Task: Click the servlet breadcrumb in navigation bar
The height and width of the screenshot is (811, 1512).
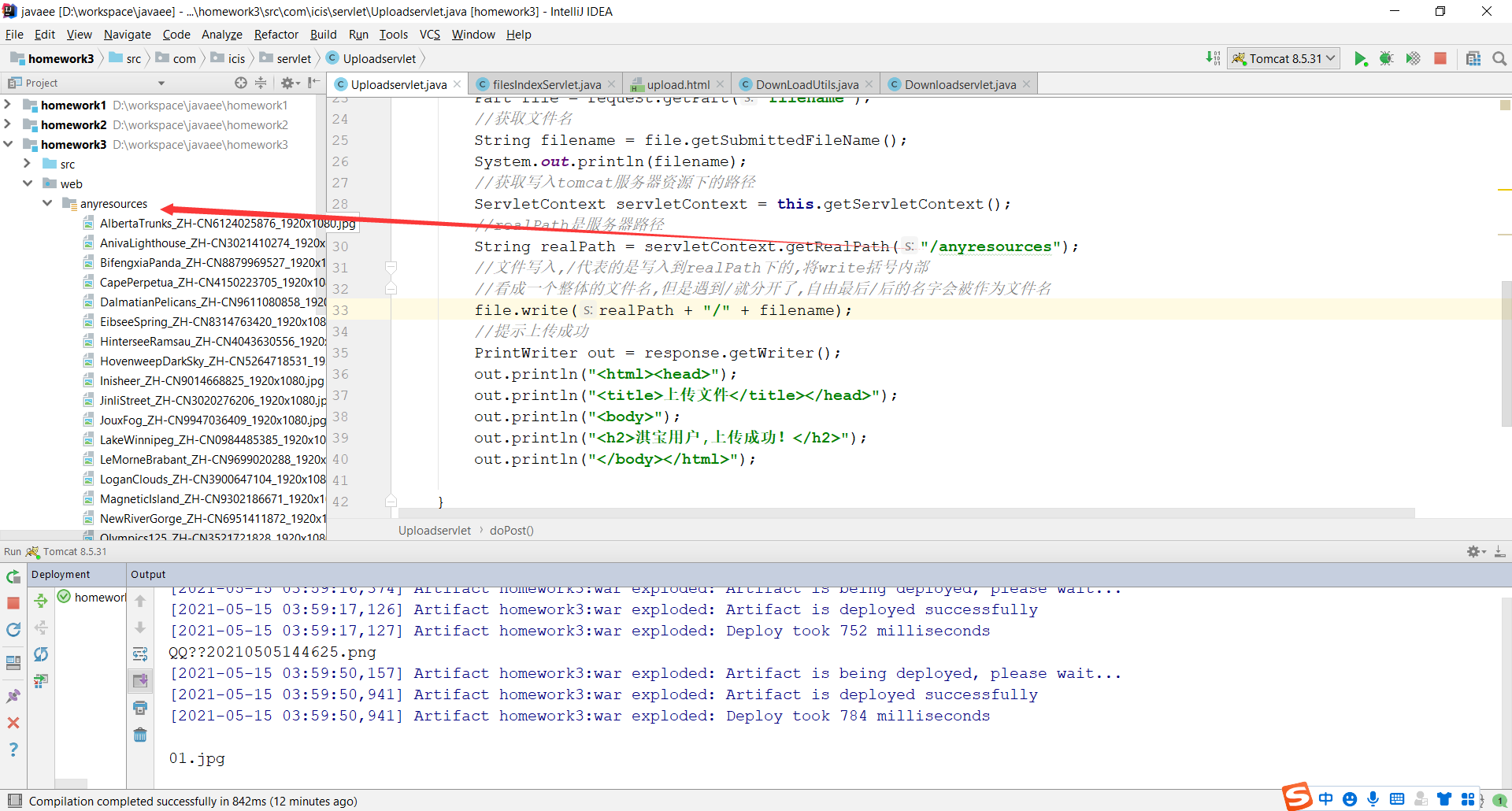Action: pyautogui.click(x=285, y=58)
